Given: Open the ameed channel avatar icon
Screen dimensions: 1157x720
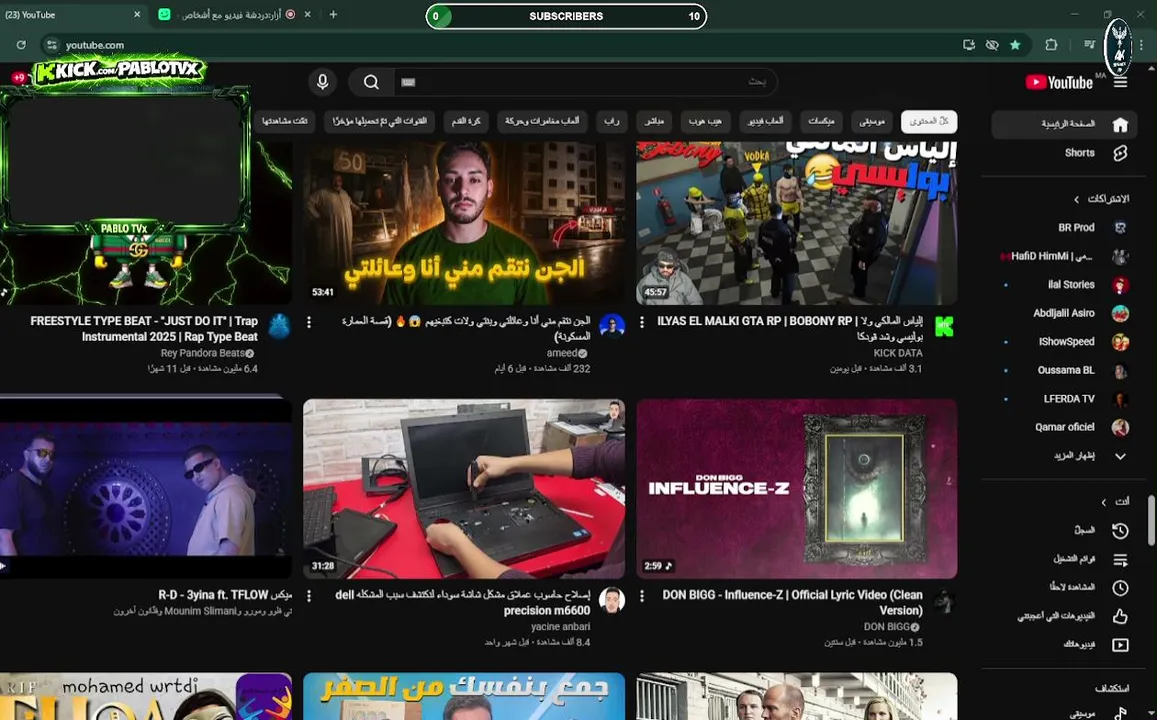Looking at the screenshot, I should pos(612,325).
